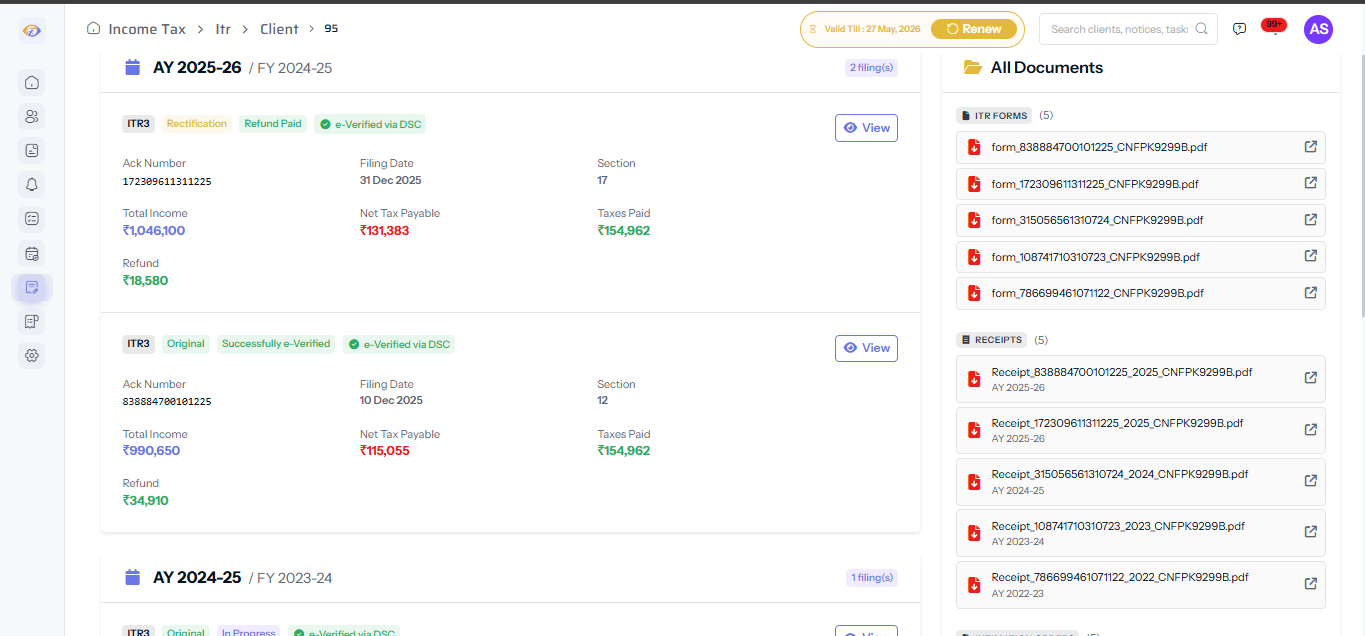Image resolution: width=1365 pixels, height=636 pixels.
Task: Open the AS user avatar menu
Action: [x=1318, y=29]
